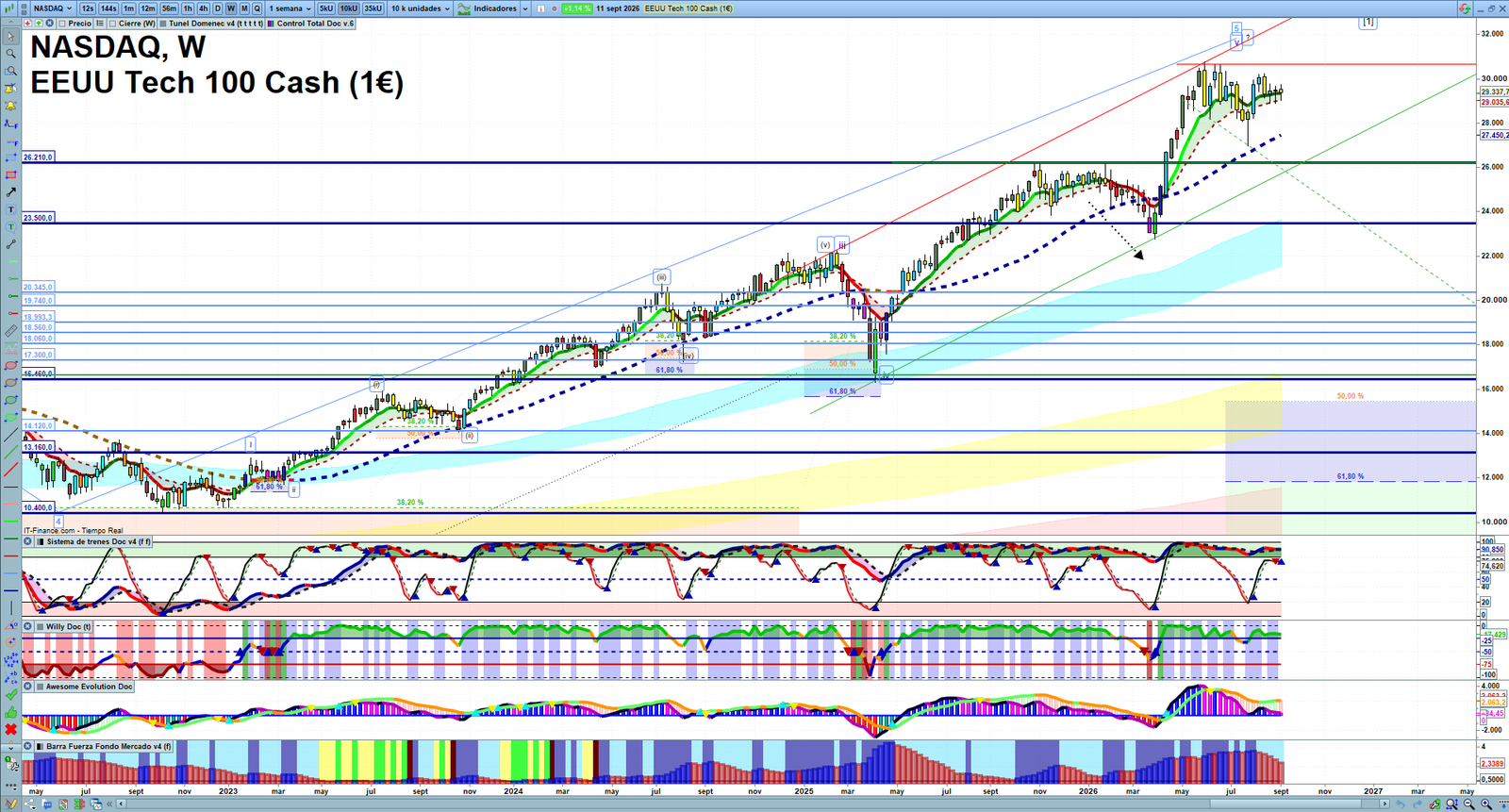Screen dimensions: 1509x812
Task: Toggle the Precio checkbox
Action: (62, 24)
